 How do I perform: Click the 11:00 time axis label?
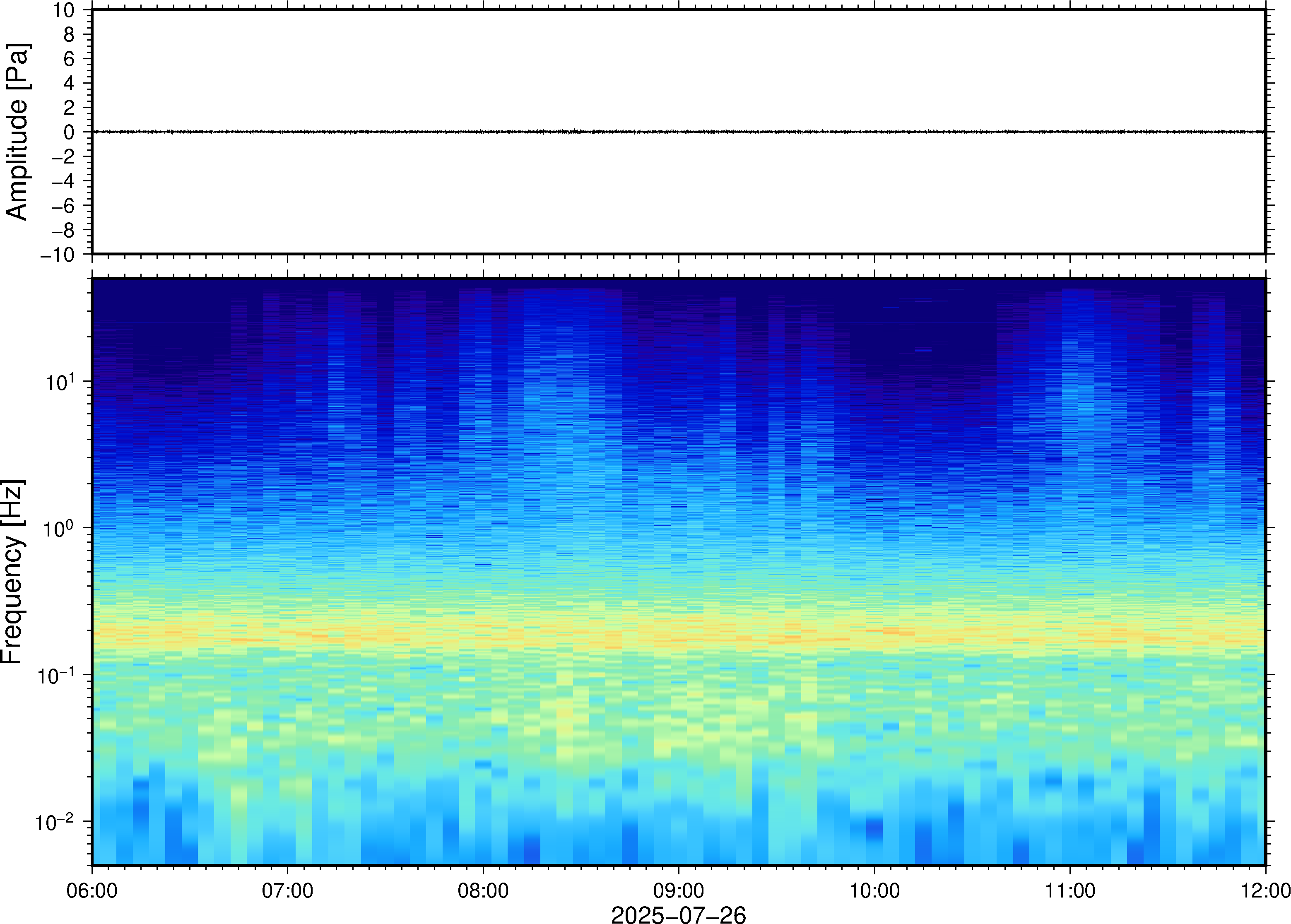click(x=1069, y=890)
